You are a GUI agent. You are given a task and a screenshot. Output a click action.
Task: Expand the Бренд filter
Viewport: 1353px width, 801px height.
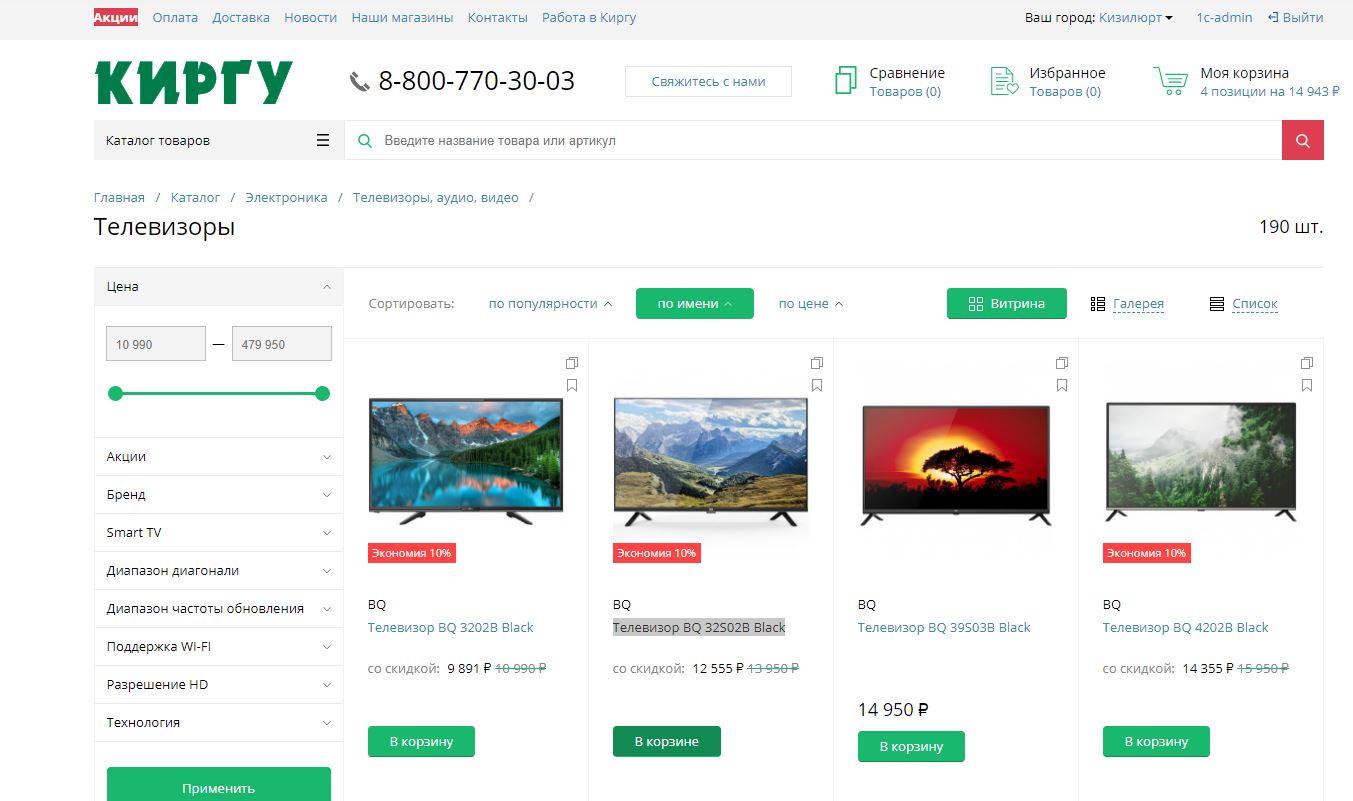(x=219, y=494)
